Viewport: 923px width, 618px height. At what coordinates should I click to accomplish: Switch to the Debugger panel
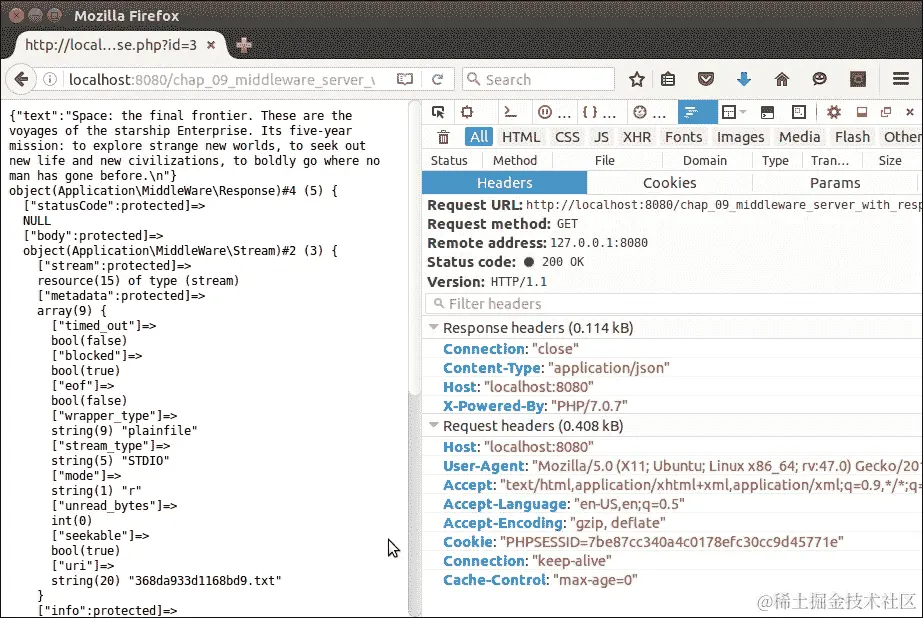[x=554, y=112]
